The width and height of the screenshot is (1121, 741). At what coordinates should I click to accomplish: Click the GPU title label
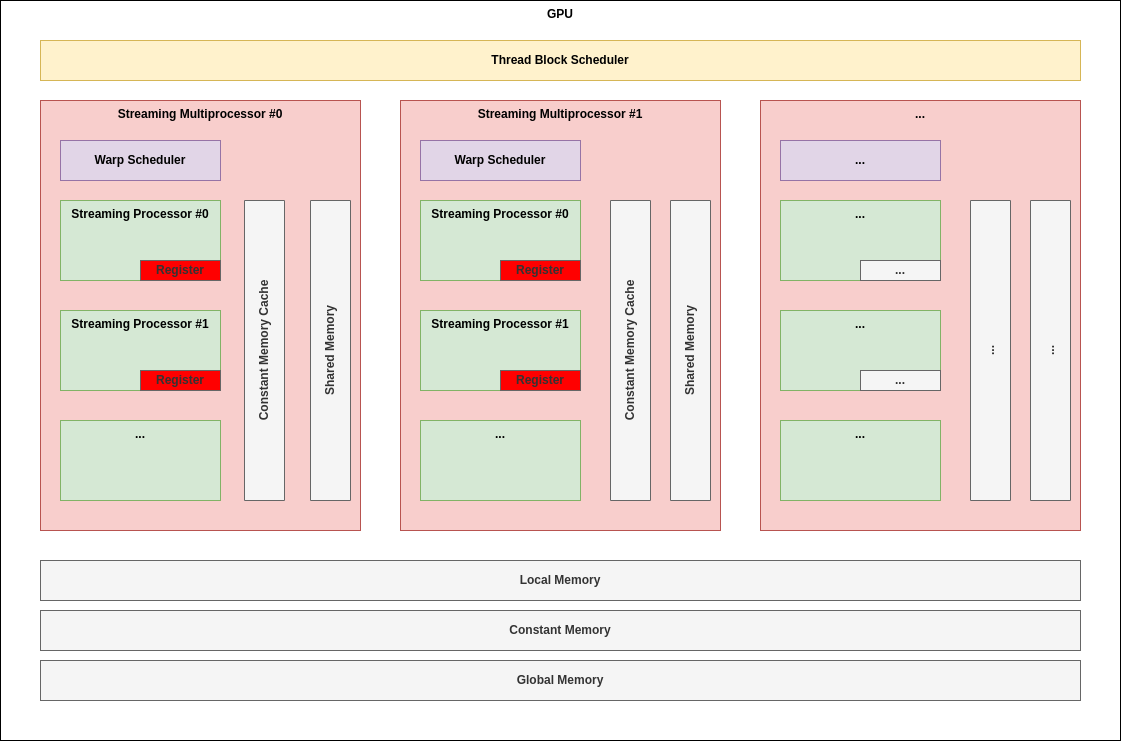pyautogui.click(x=560, y=14)
